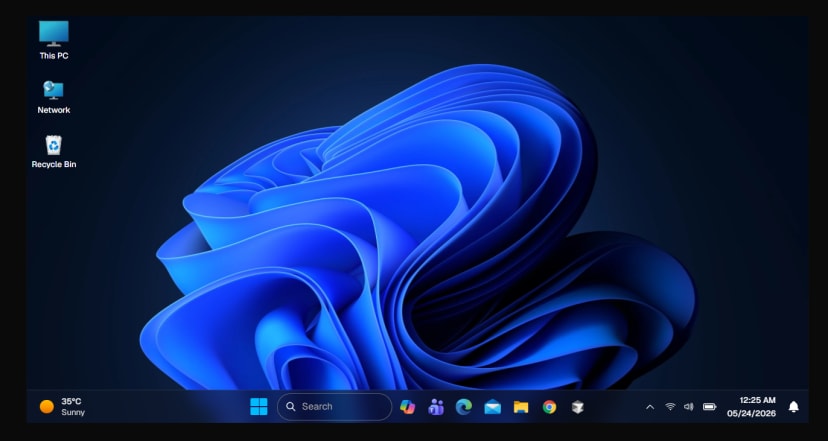Screen dimensions: 828x441
Task: Open Wi-Fi network settings
Action: (x=670, y=407)
